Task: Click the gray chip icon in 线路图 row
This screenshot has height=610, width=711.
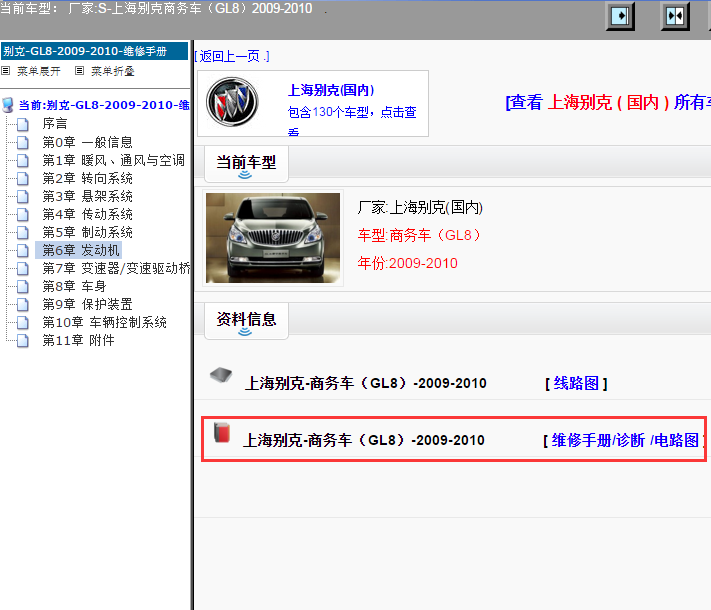Action: tap(221, 375)
